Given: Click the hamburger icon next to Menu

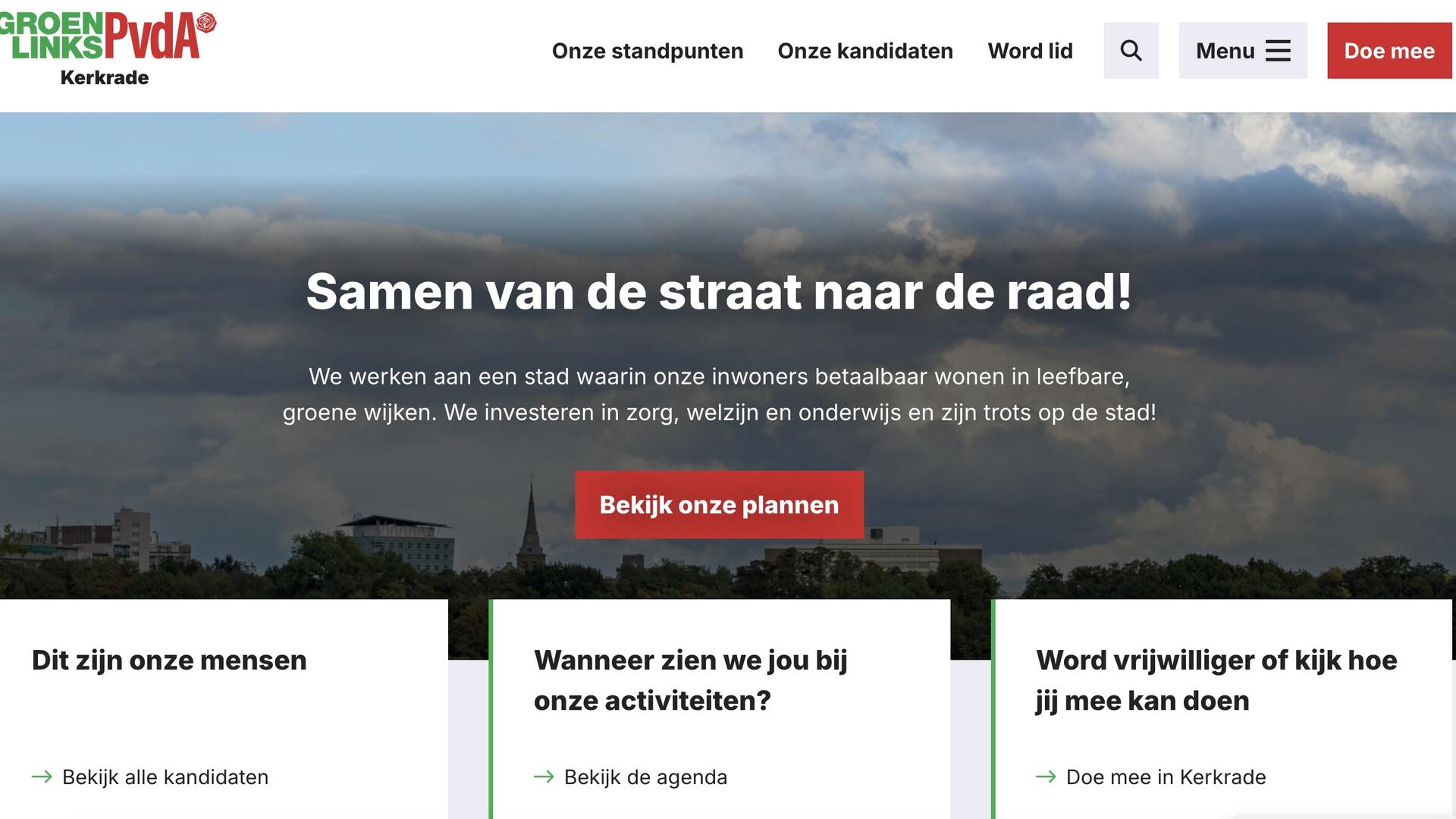Looking at the screenshot, I should coord(1279,50).
